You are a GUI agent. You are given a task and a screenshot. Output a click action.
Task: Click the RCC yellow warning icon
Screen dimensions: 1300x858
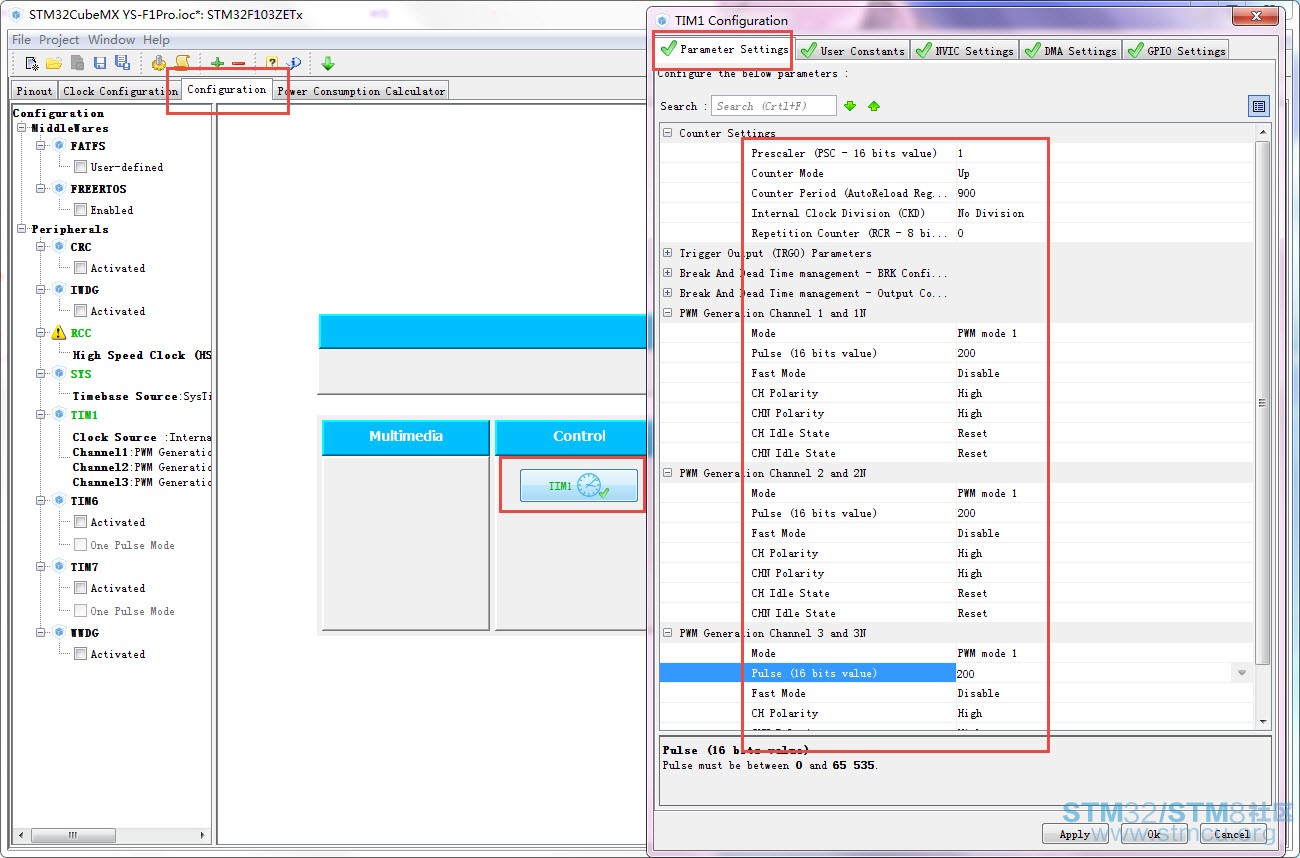click(59, 333)
